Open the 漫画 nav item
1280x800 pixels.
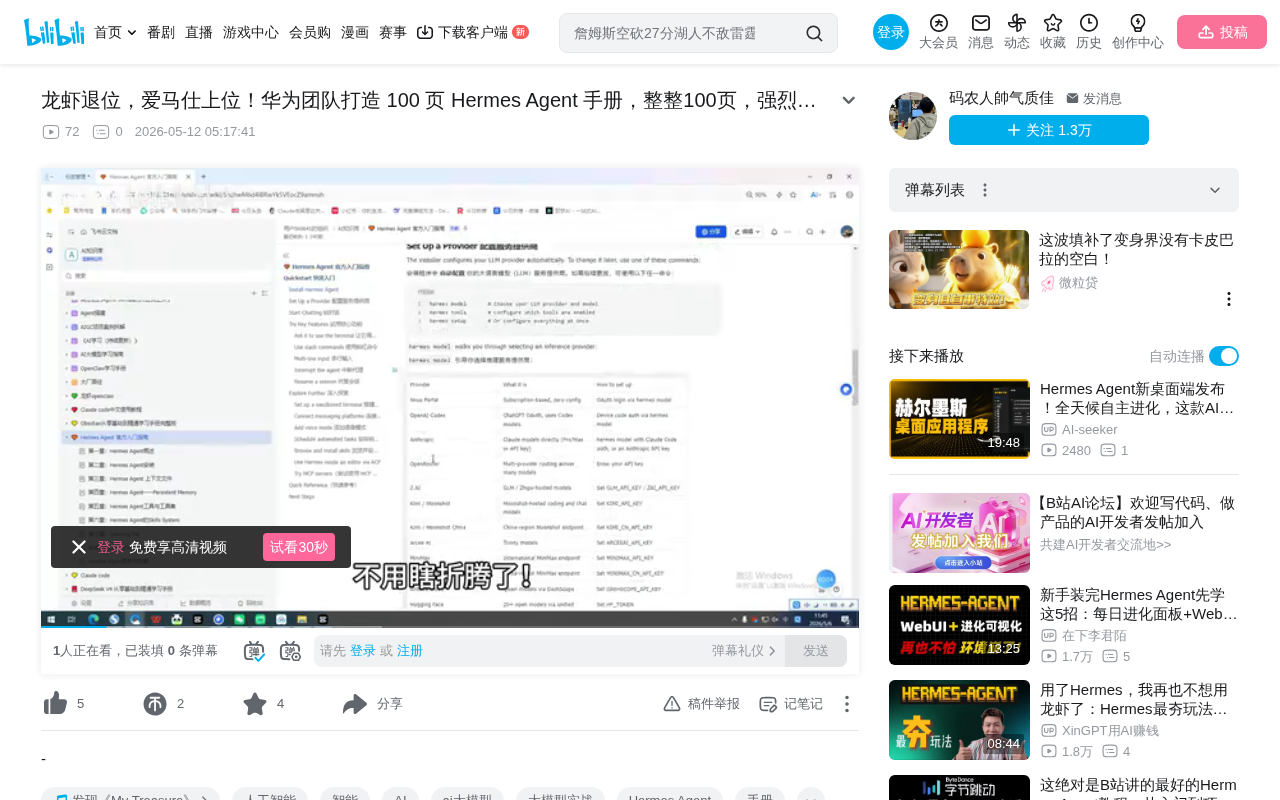tap(355, 32)
